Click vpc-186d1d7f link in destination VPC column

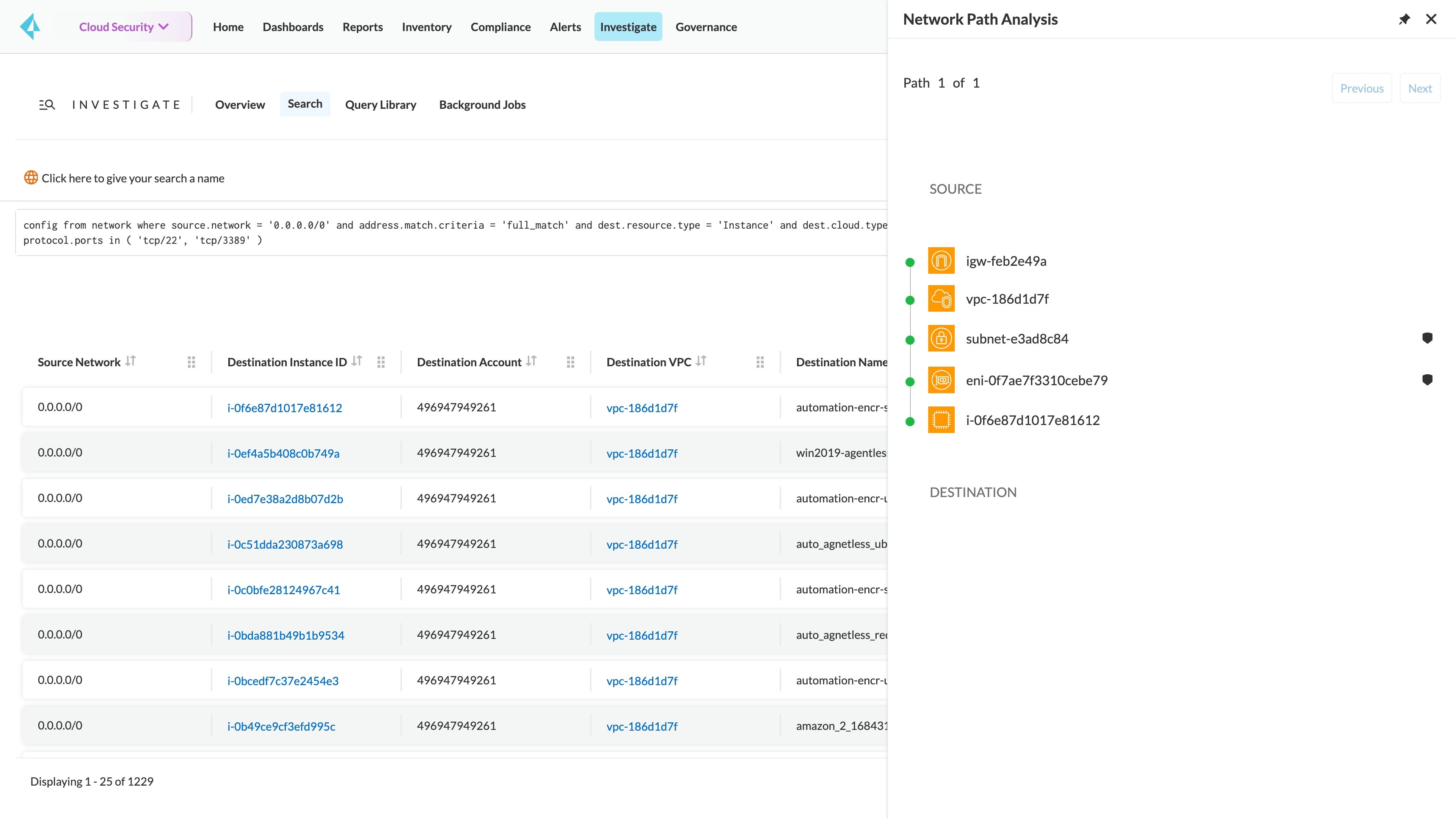(642, 407)
